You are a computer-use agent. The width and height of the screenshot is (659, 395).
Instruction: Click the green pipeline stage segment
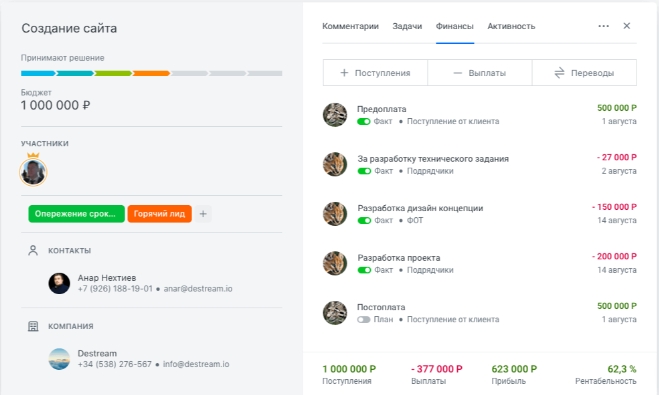113,74
